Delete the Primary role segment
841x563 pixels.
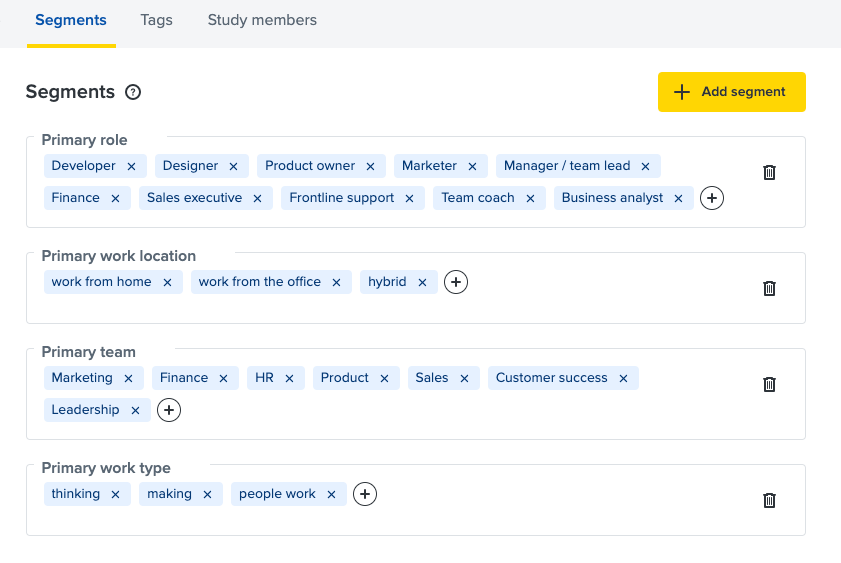click(x=769, y=172)
